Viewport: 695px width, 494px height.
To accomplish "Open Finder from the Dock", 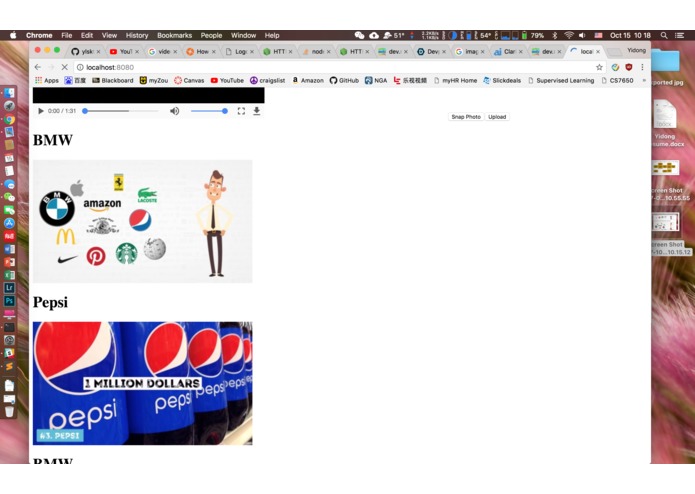I will point(9,93).
